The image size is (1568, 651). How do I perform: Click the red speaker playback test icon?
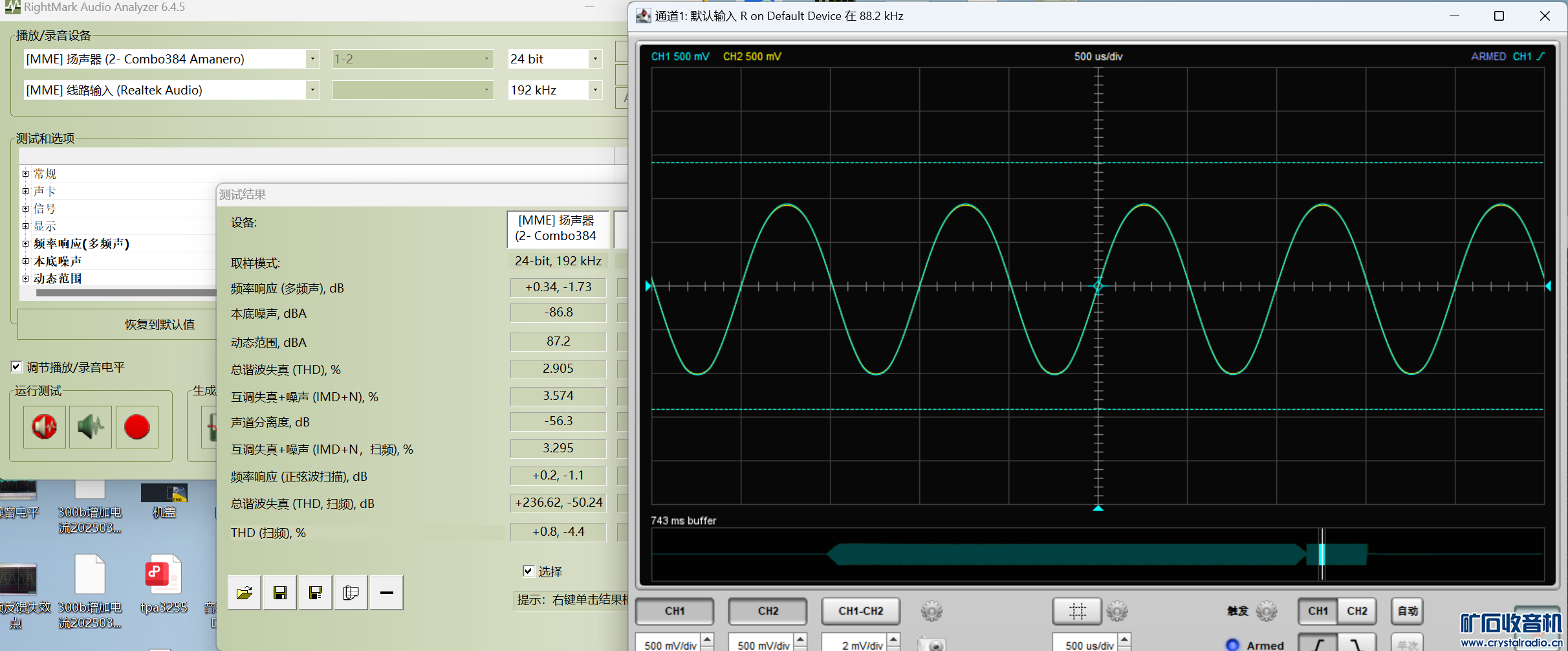click(x=44, y=427)
